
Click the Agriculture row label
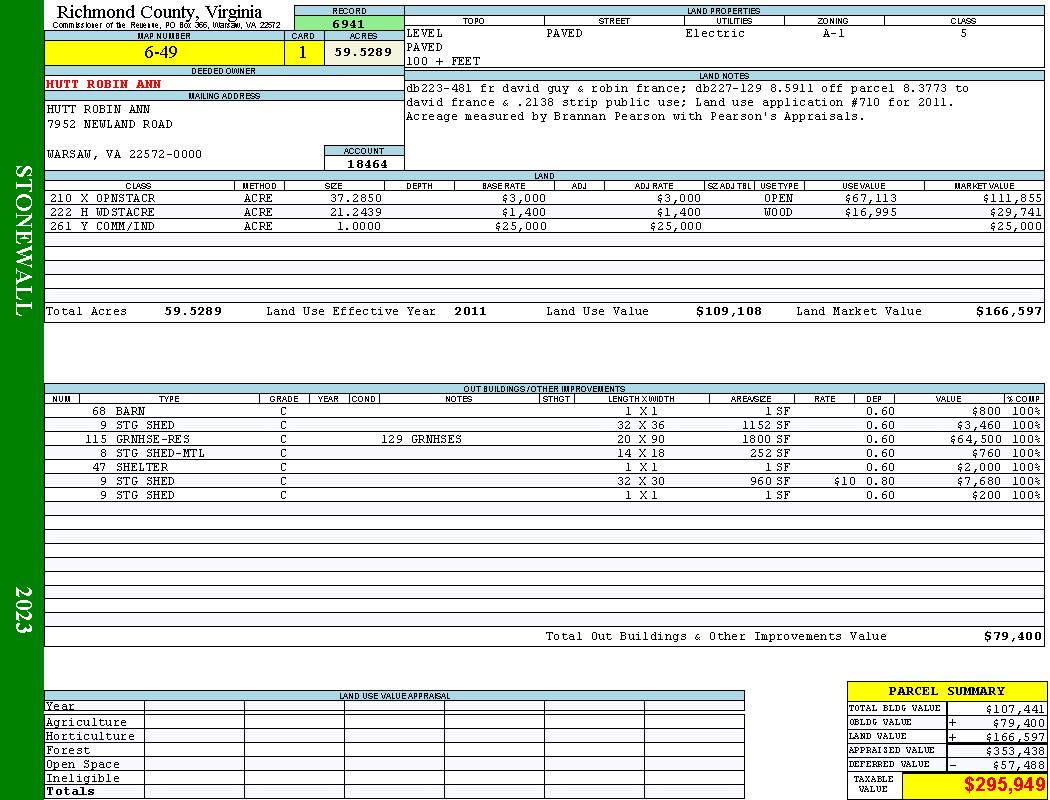click(x=86, y=722)
